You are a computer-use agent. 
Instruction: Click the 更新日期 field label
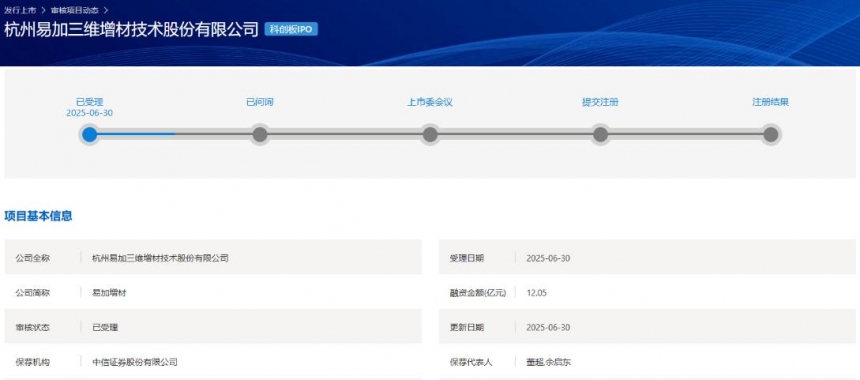[467, 327]
